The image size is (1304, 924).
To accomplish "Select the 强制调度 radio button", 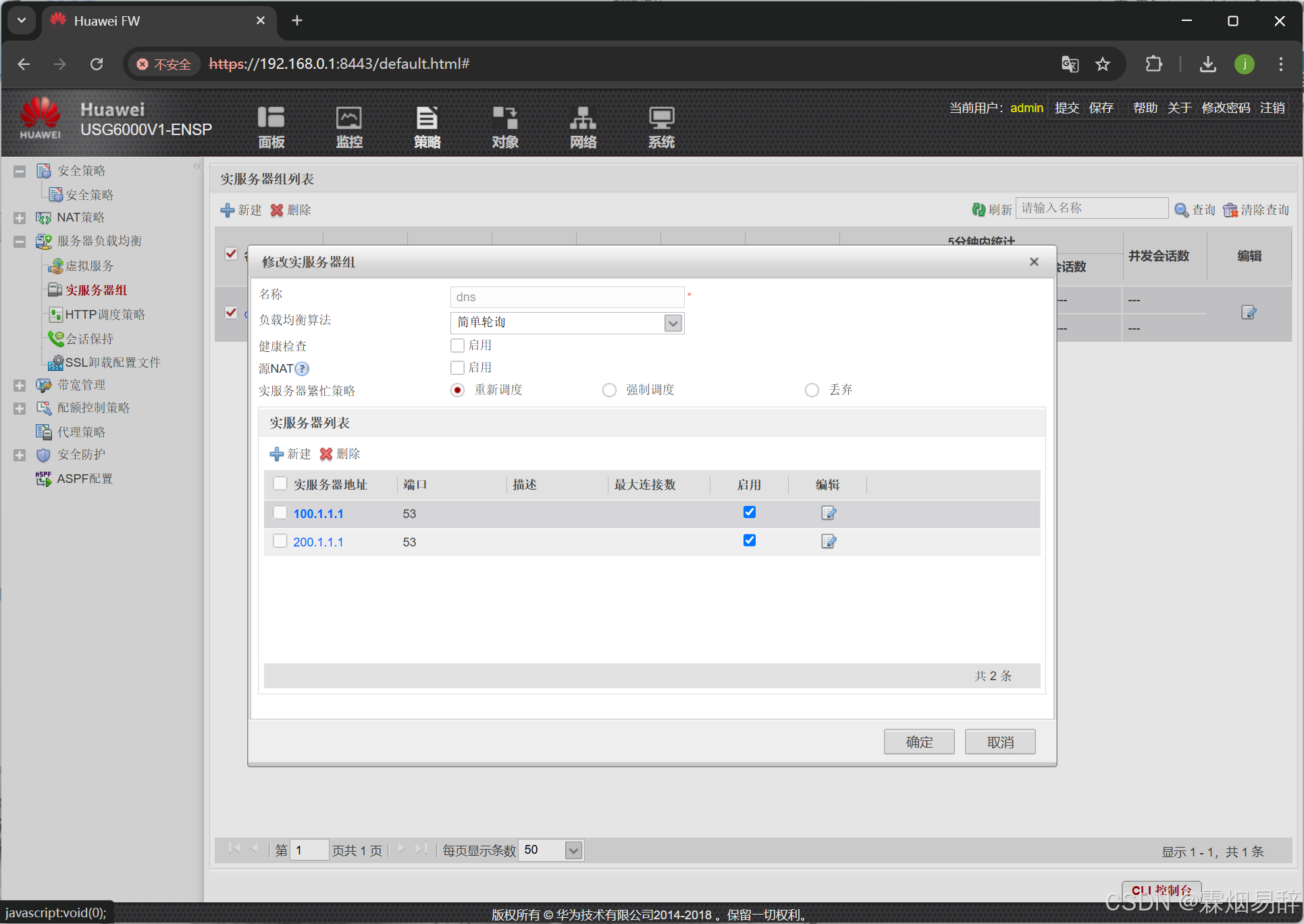I will tap(609, 390).
